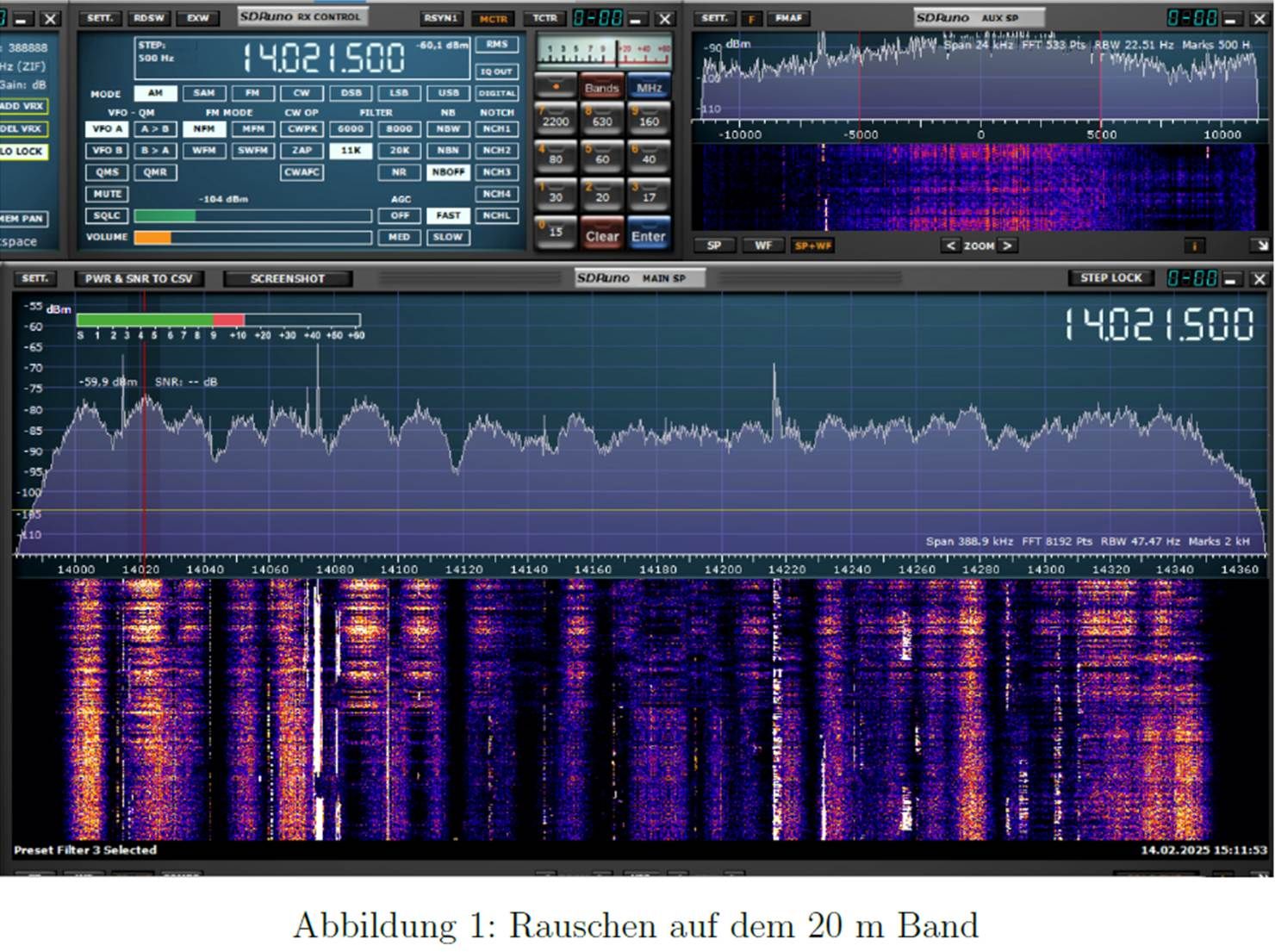Switch to the SP+WF view tab
Image resolution: width=1275 pixels, height=952 pixels.
pos(812,246)
